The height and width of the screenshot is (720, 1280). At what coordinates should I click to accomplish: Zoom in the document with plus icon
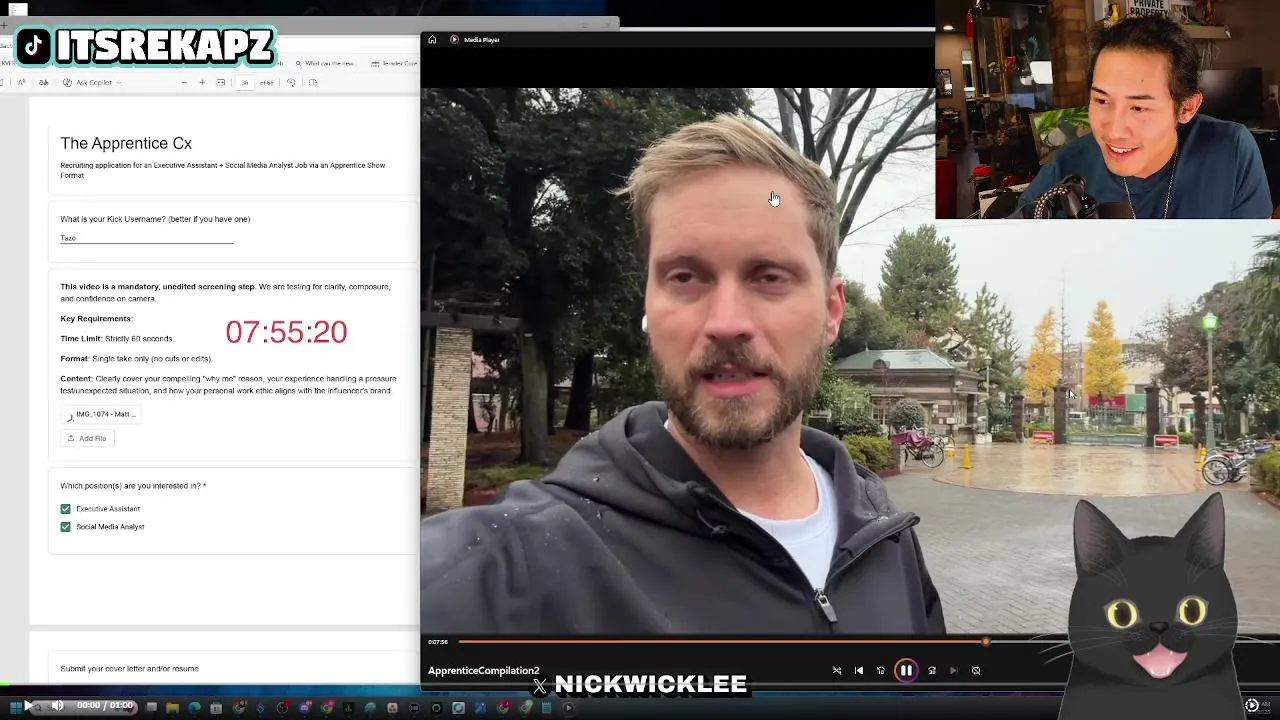point(202,83)
